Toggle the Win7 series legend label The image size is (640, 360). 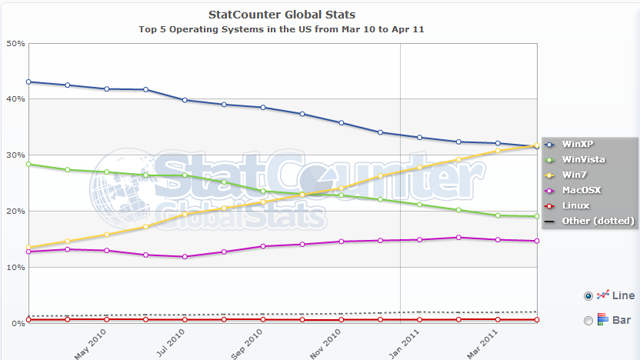pos(574,175)
